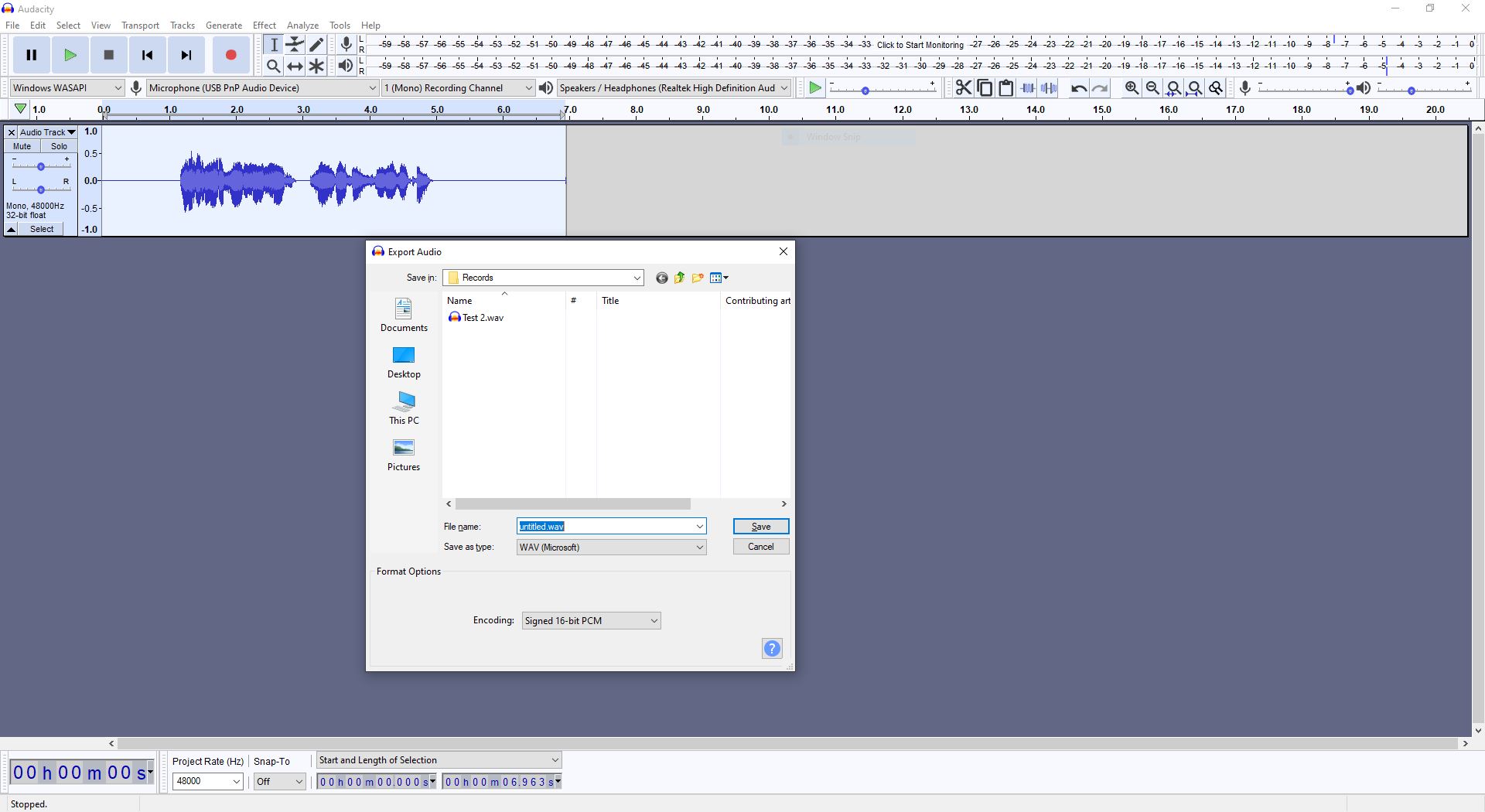Open the Windows WASAPI host dropdown

coord(67,88)
